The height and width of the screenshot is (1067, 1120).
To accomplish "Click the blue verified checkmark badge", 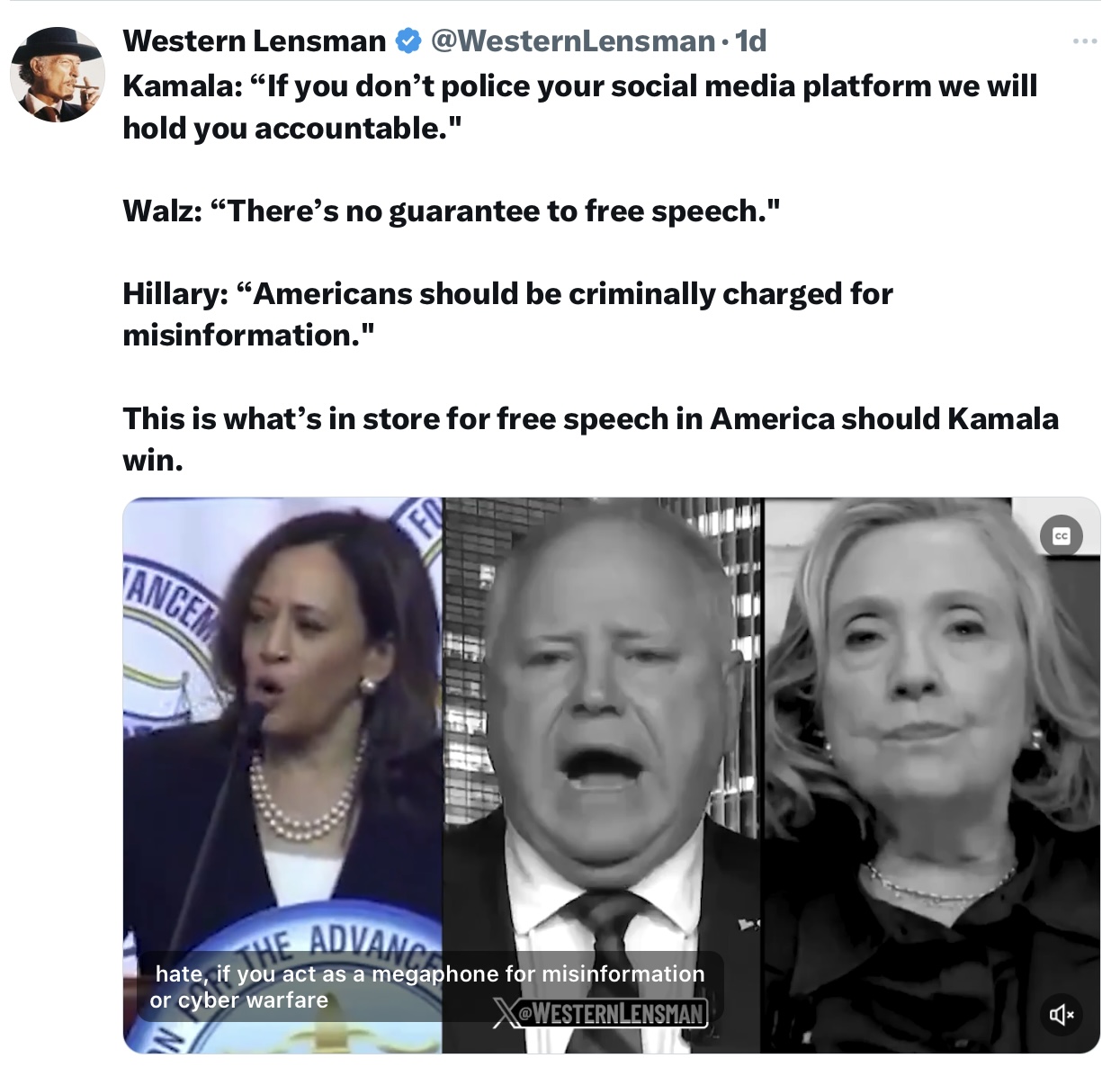I will 408,40.
